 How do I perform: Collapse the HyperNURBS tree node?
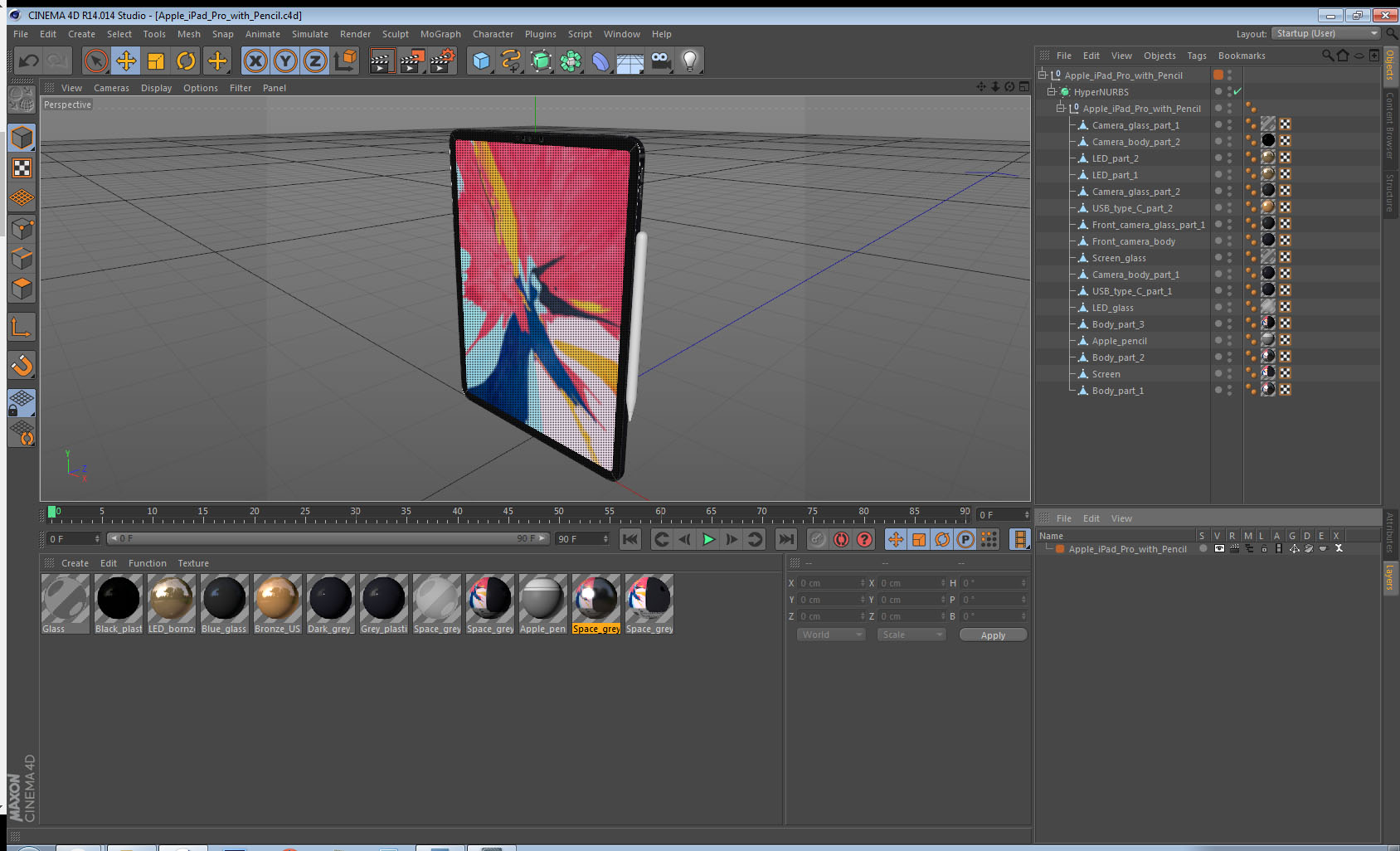(x=1051, y=91)
